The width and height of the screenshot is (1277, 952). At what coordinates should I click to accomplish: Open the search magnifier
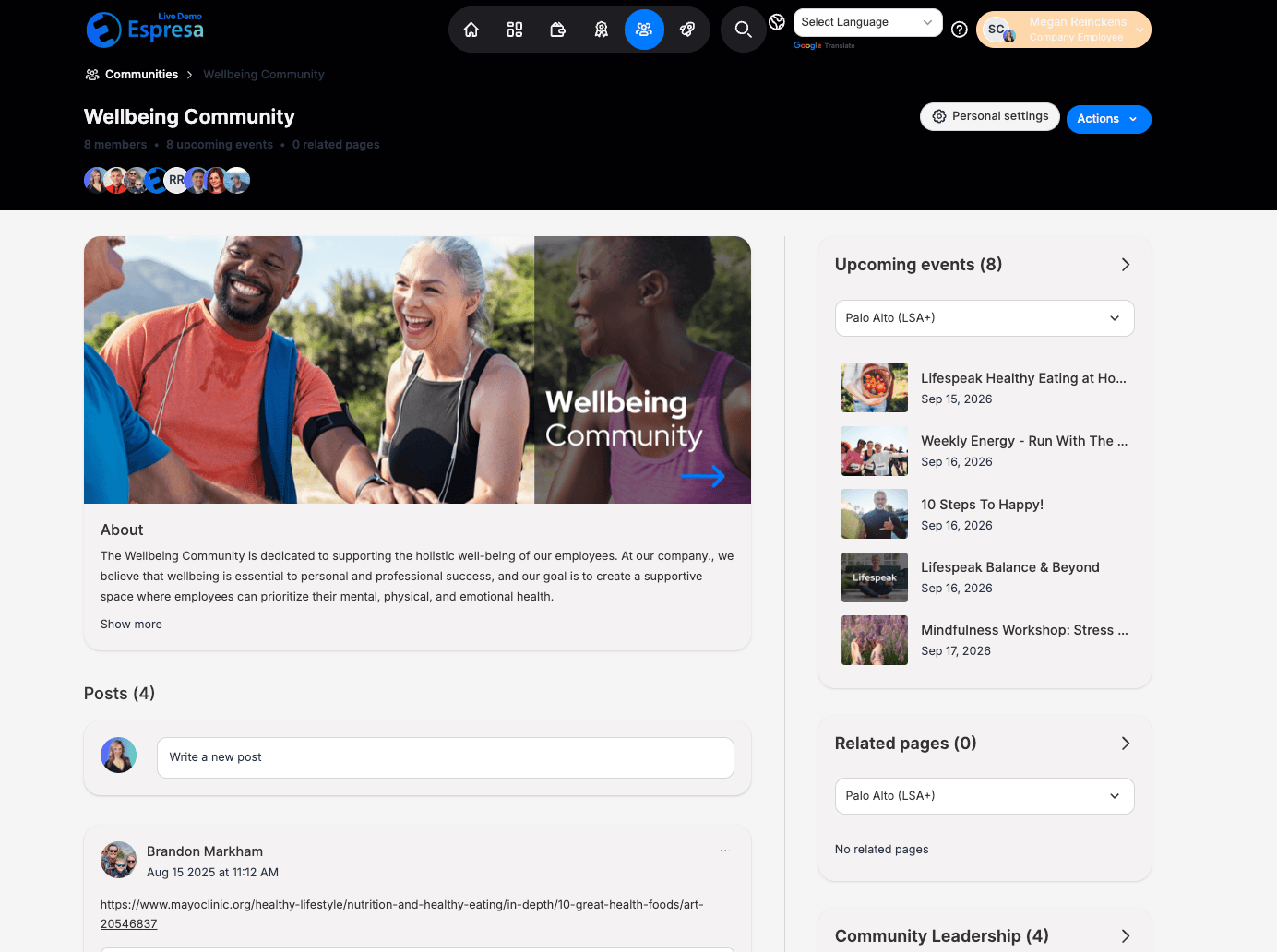tap(743, 30)
